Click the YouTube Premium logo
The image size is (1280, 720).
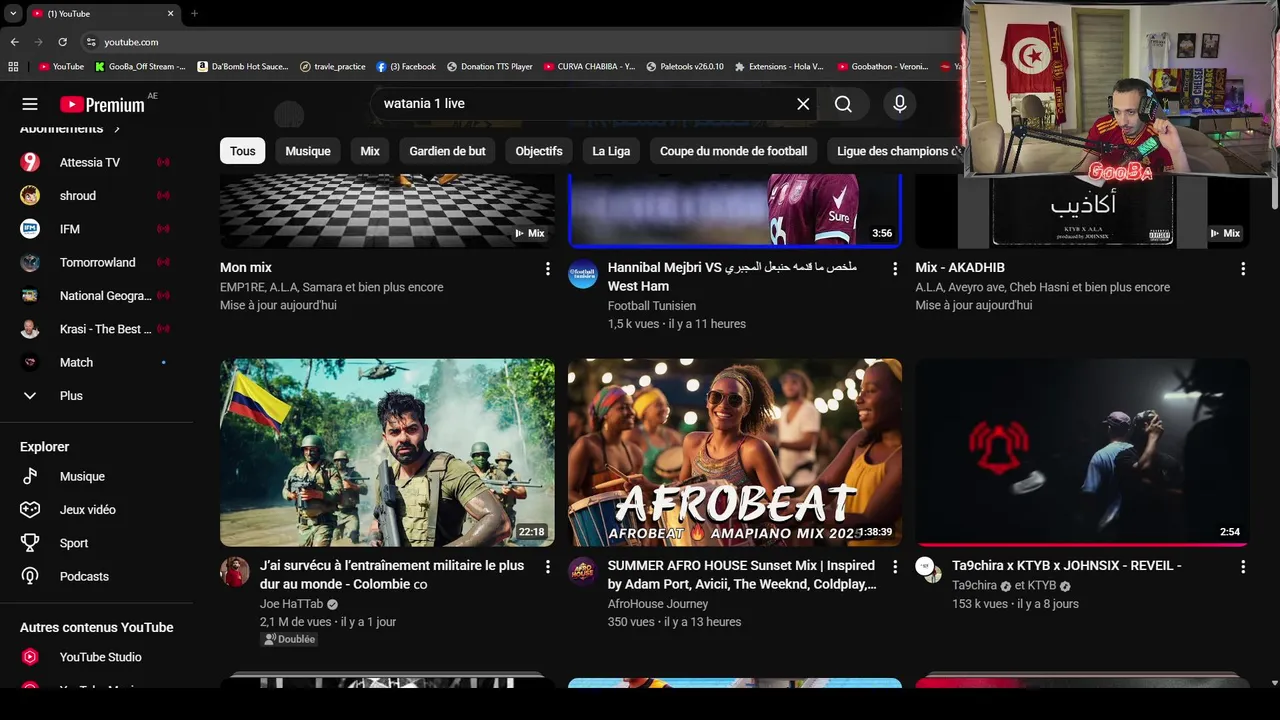tap(102, 104)
